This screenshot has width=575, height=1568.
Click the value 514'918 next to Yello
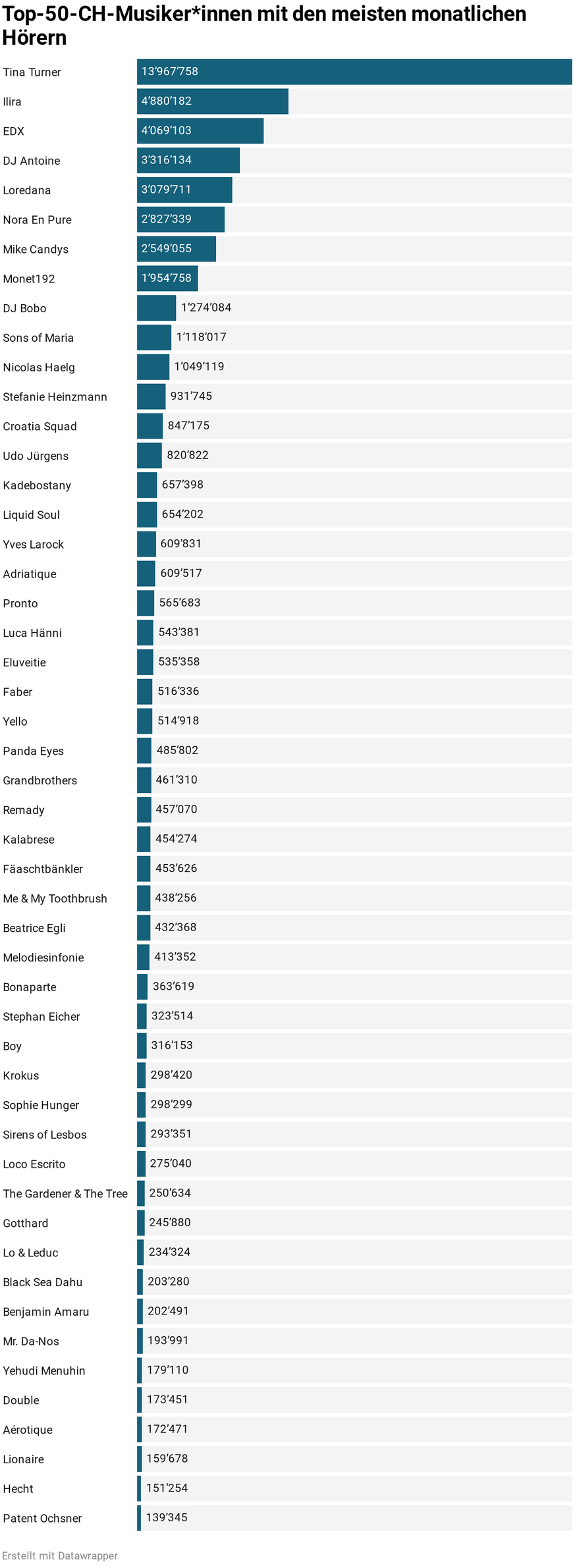point(178,721)
